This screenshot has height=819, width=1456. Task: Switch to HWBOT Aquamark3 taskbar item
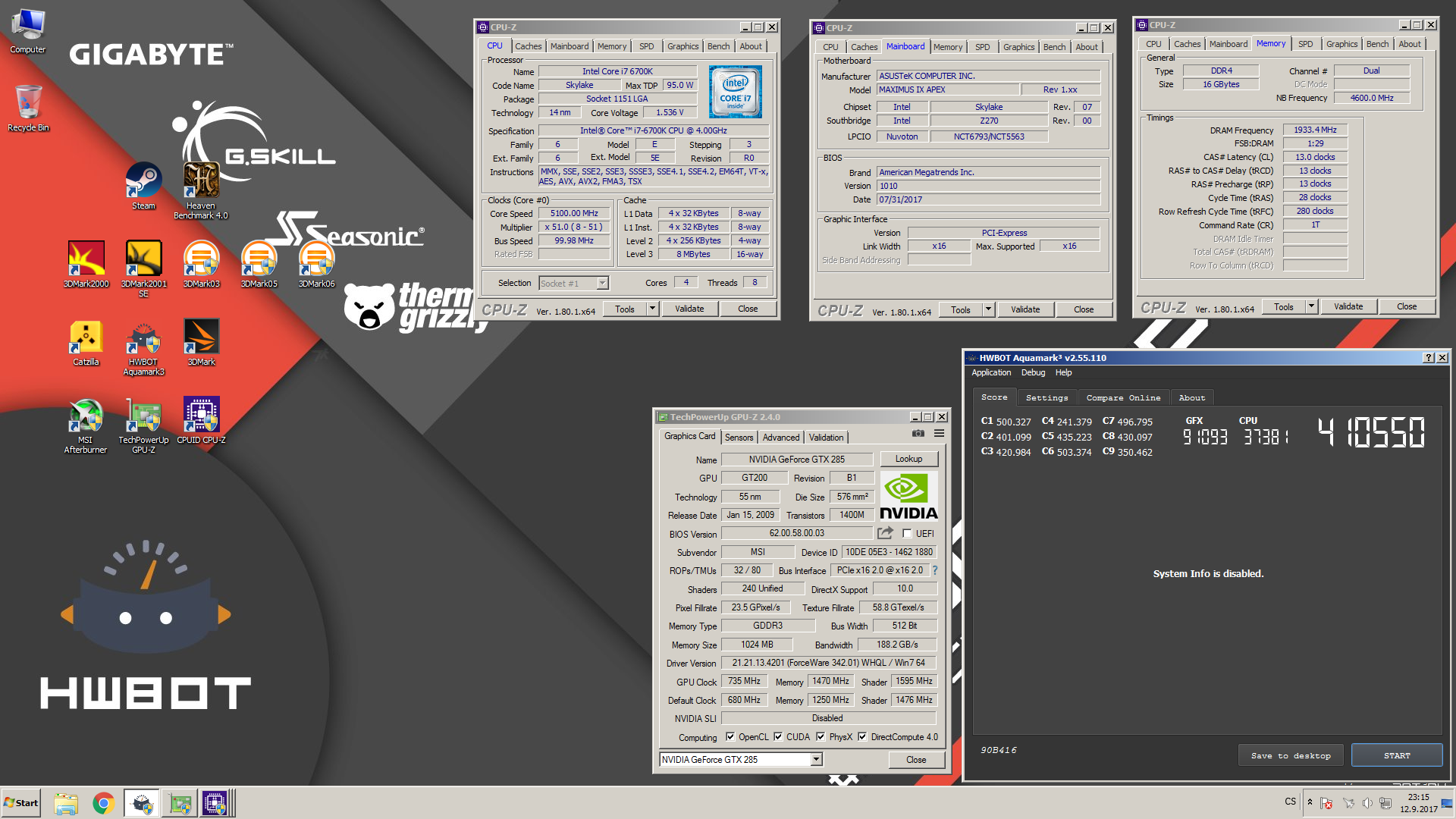tap(142, 803)
